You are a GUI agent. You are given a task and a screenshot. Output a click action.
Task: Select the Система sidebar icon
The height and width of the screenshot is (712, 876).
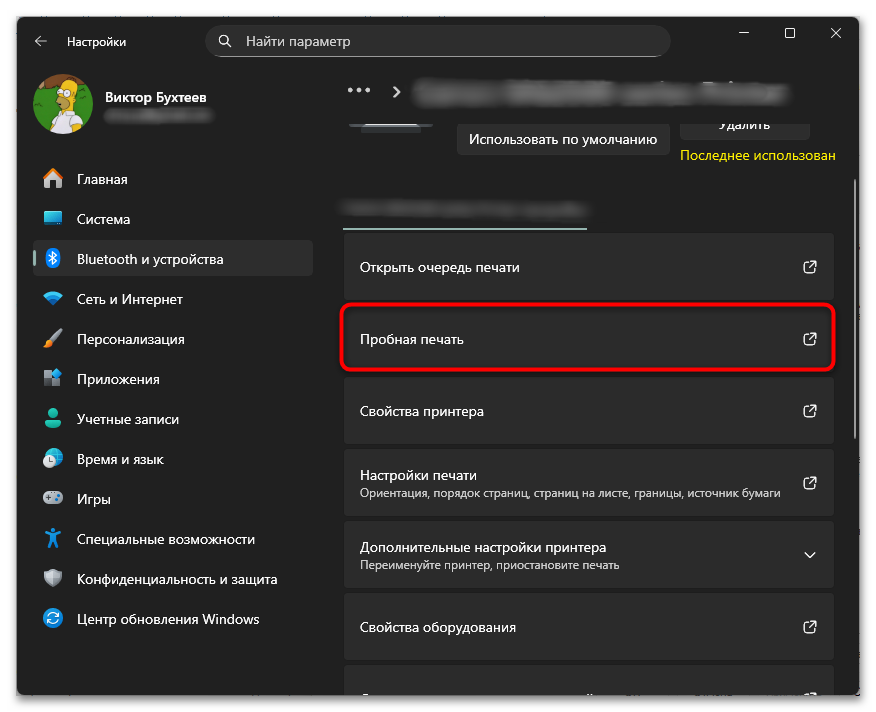(53, 219)
